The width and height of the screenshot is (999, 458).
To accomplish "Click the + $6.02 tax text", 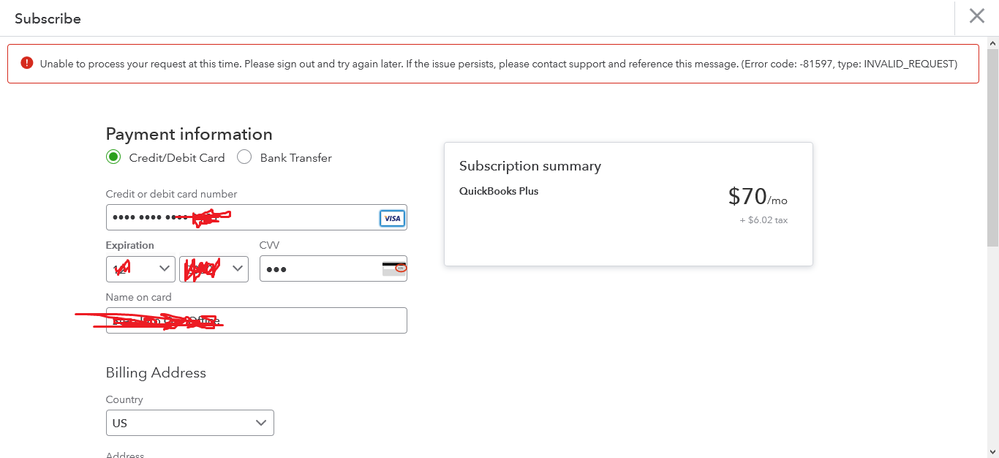I will point(763,220).
